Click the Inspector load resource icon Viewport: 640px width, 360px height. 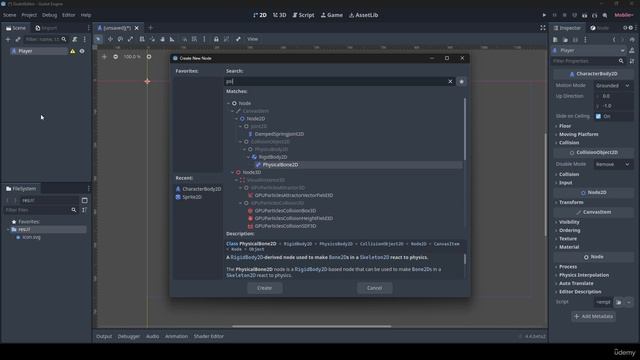pyautogui.click(x=565, y=40)
